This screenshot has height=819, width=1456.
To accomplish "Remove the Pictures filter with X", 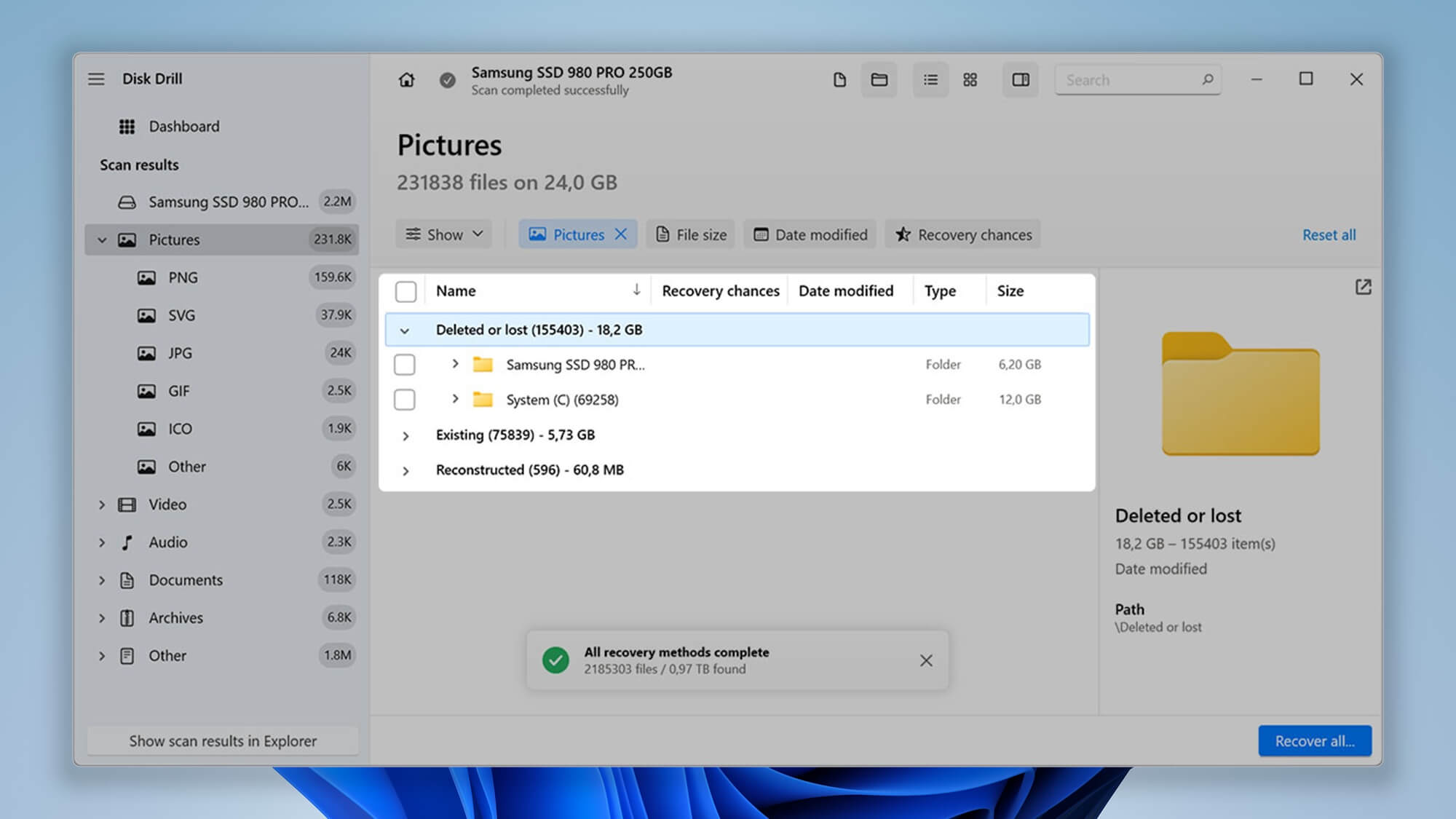I will pyautogui.click(x=620, y=234).
